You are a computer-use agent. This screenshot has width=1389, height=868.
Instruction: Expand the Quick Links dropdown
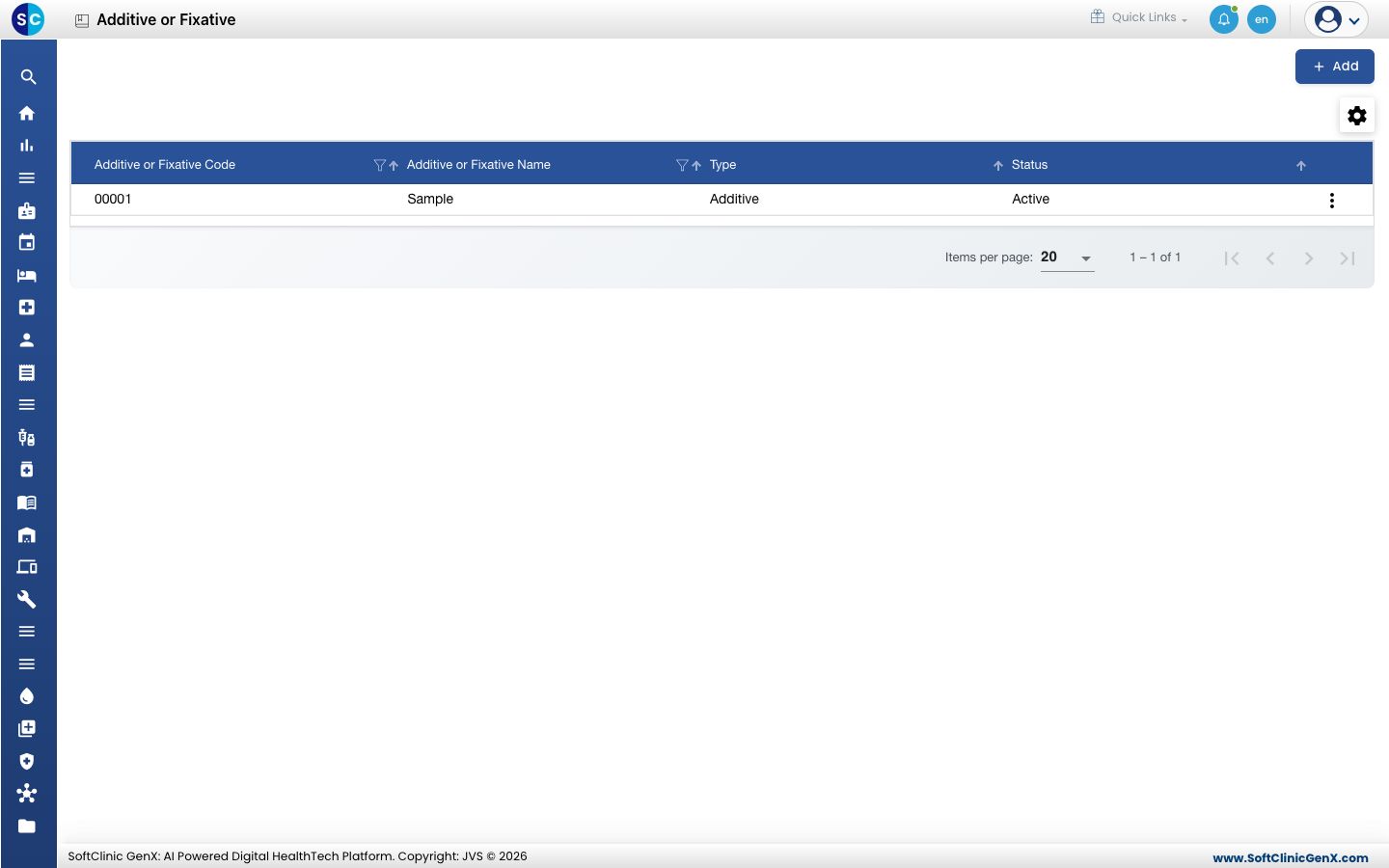[x=1139, y=17]
